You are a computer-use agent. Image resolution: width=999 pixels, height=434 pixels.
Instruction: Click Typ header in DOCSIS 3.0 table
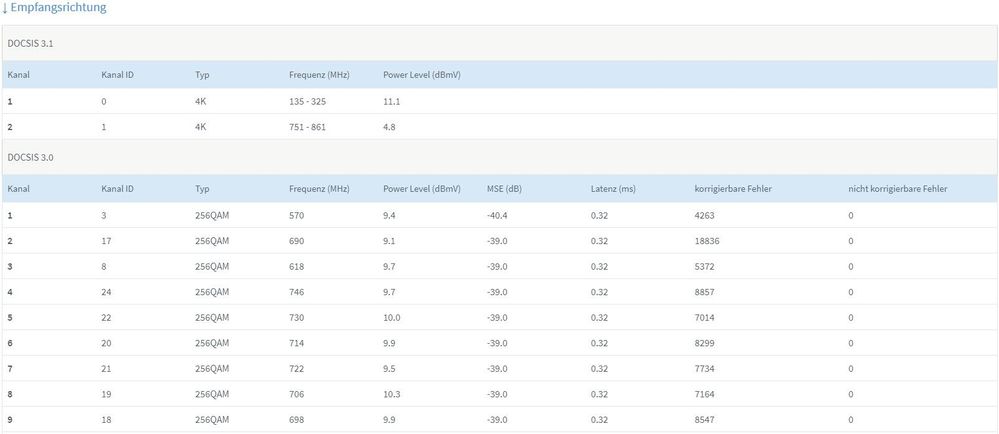(x=202, y=189)
